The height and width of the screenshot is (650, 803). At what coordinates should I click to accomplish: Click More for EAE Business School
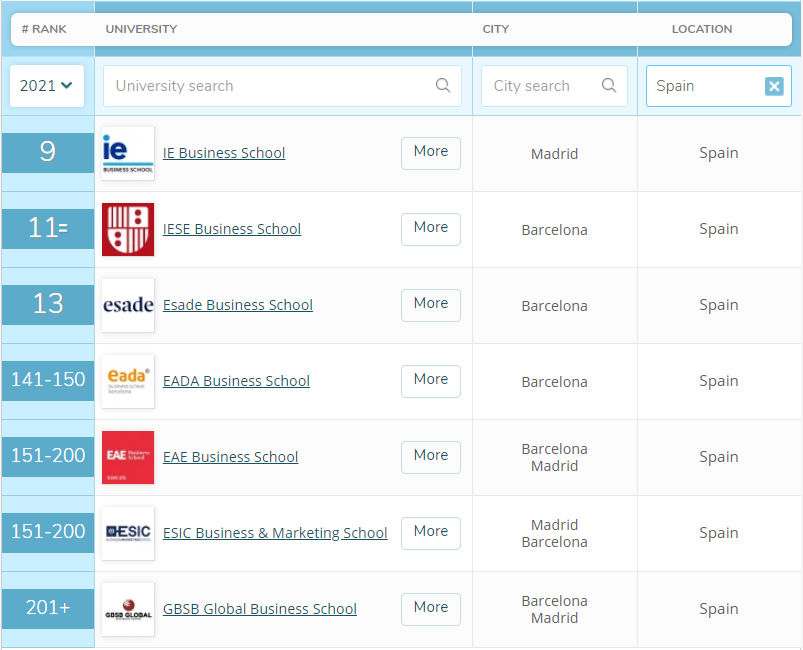point(431,457)
